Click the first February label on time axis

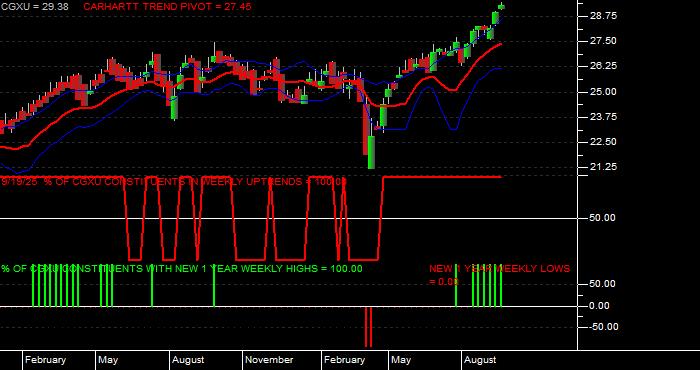click(45, 360)
